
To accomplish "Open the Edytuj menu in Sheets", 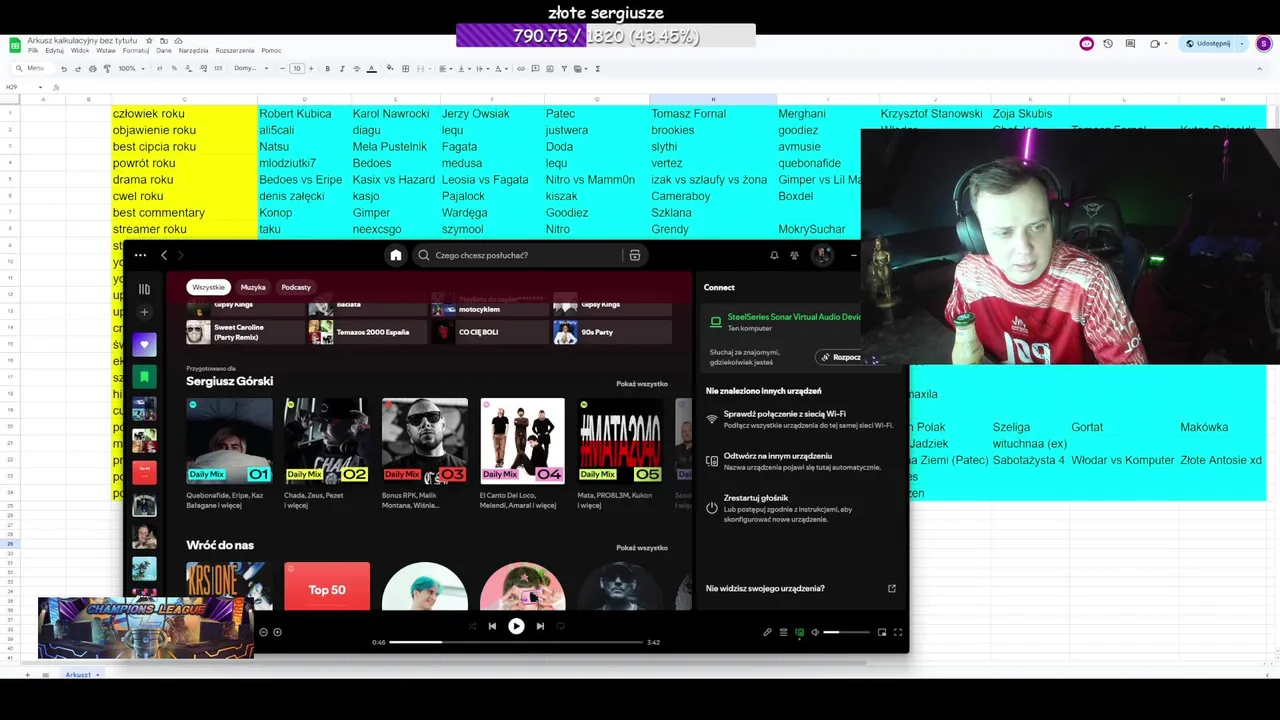I will (x=54, y=50).
